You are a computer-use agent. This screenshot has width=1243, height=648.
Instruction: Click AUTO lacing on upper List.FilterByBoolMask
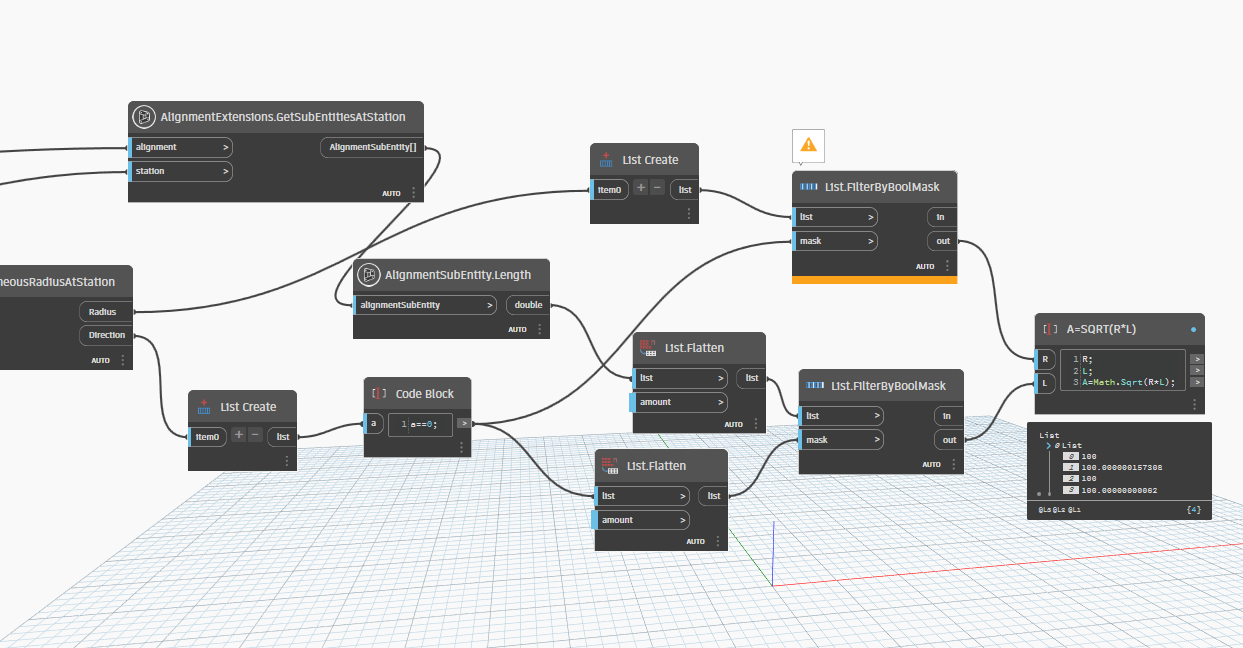(x=926, y=266)
